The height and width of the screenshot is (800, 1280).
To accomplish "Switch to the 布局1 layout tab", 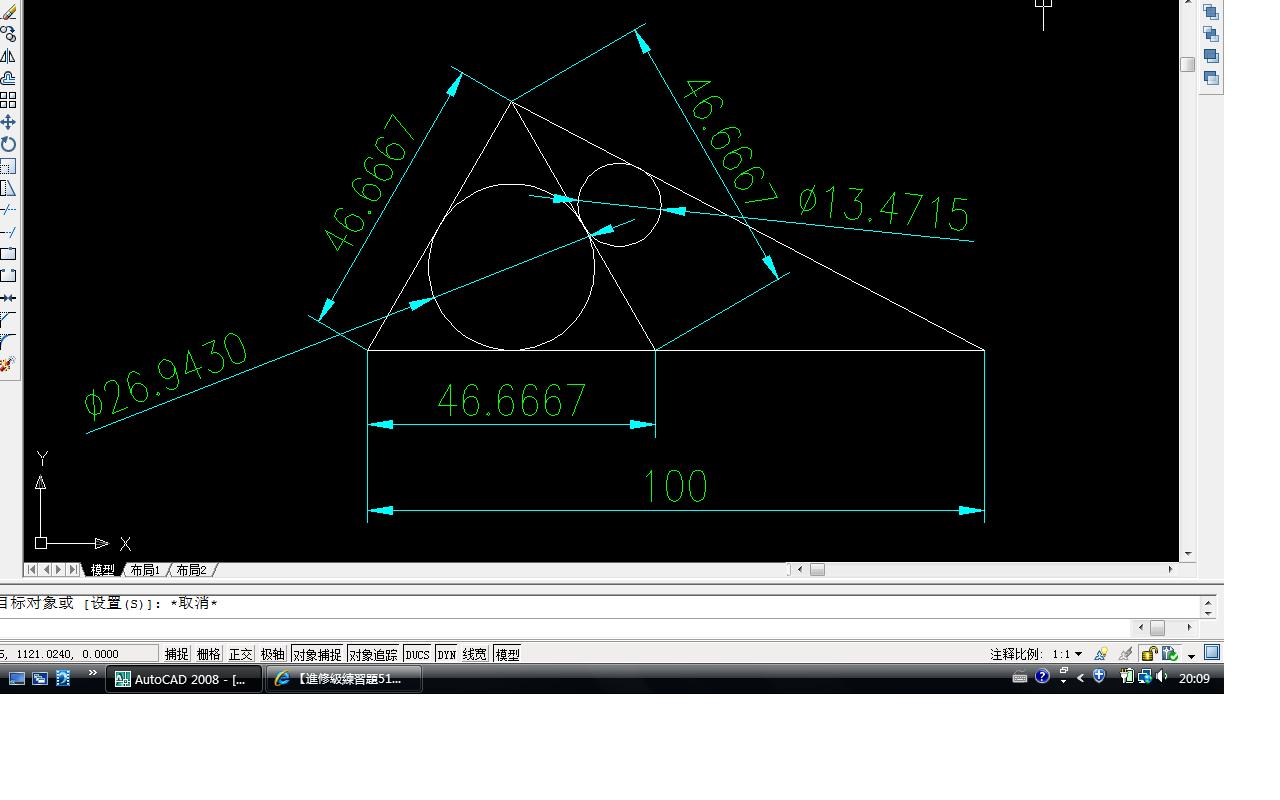I will pos(145,570).
